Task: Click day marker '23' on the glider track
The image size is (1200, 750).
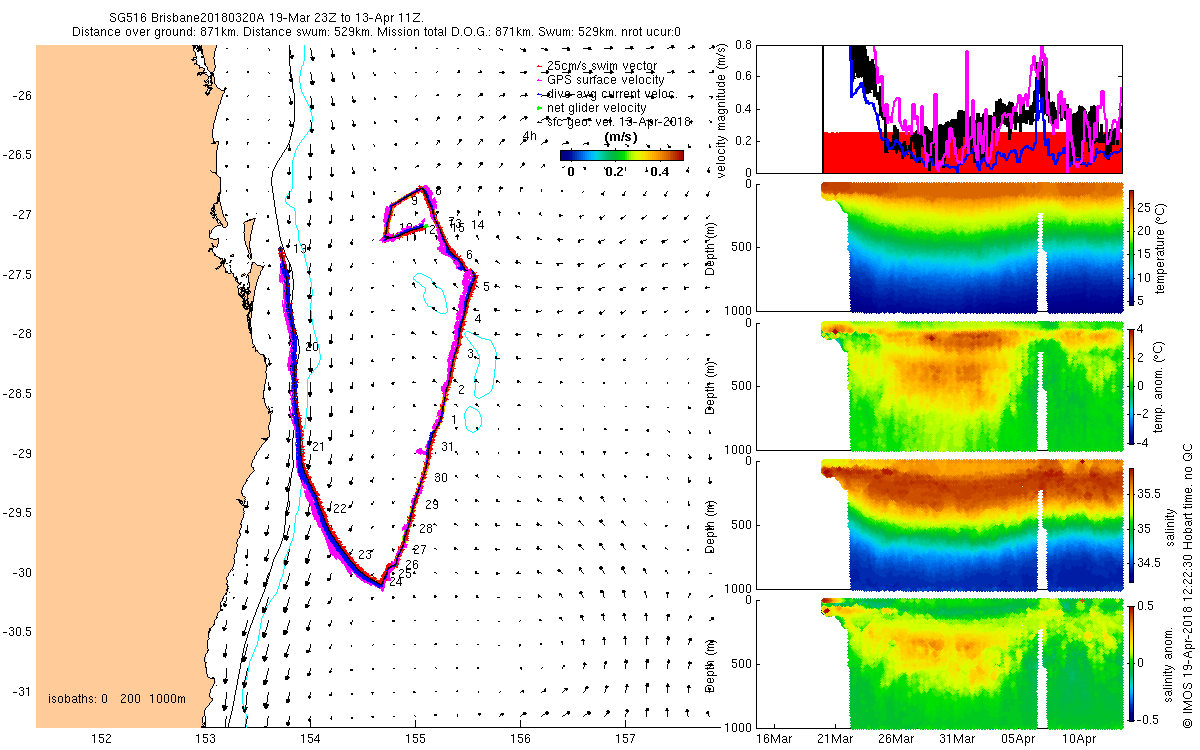Action: point(365,554)
